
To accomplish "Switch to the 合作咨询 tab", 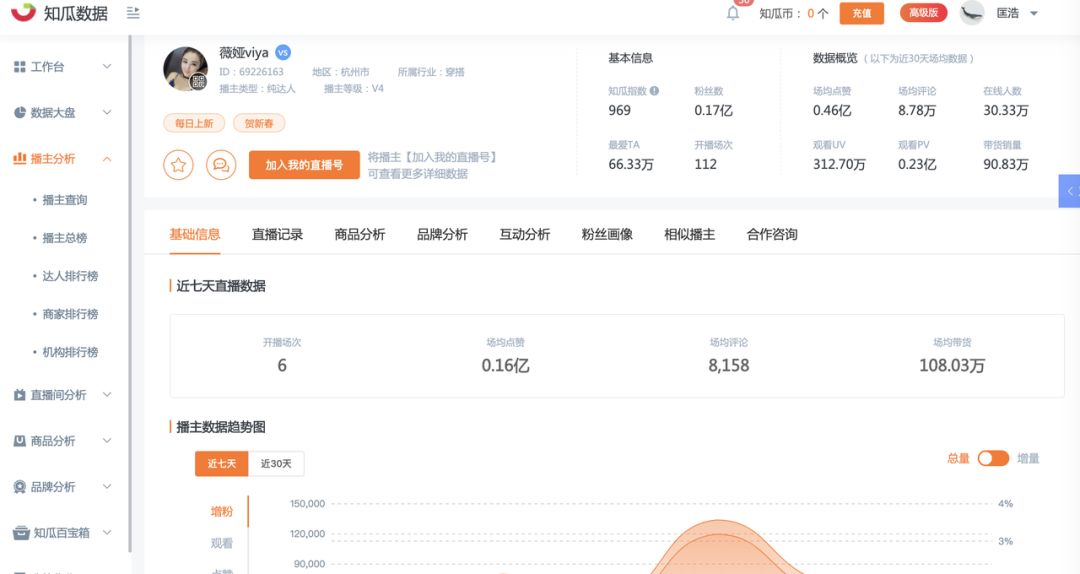I will [772, 234].
